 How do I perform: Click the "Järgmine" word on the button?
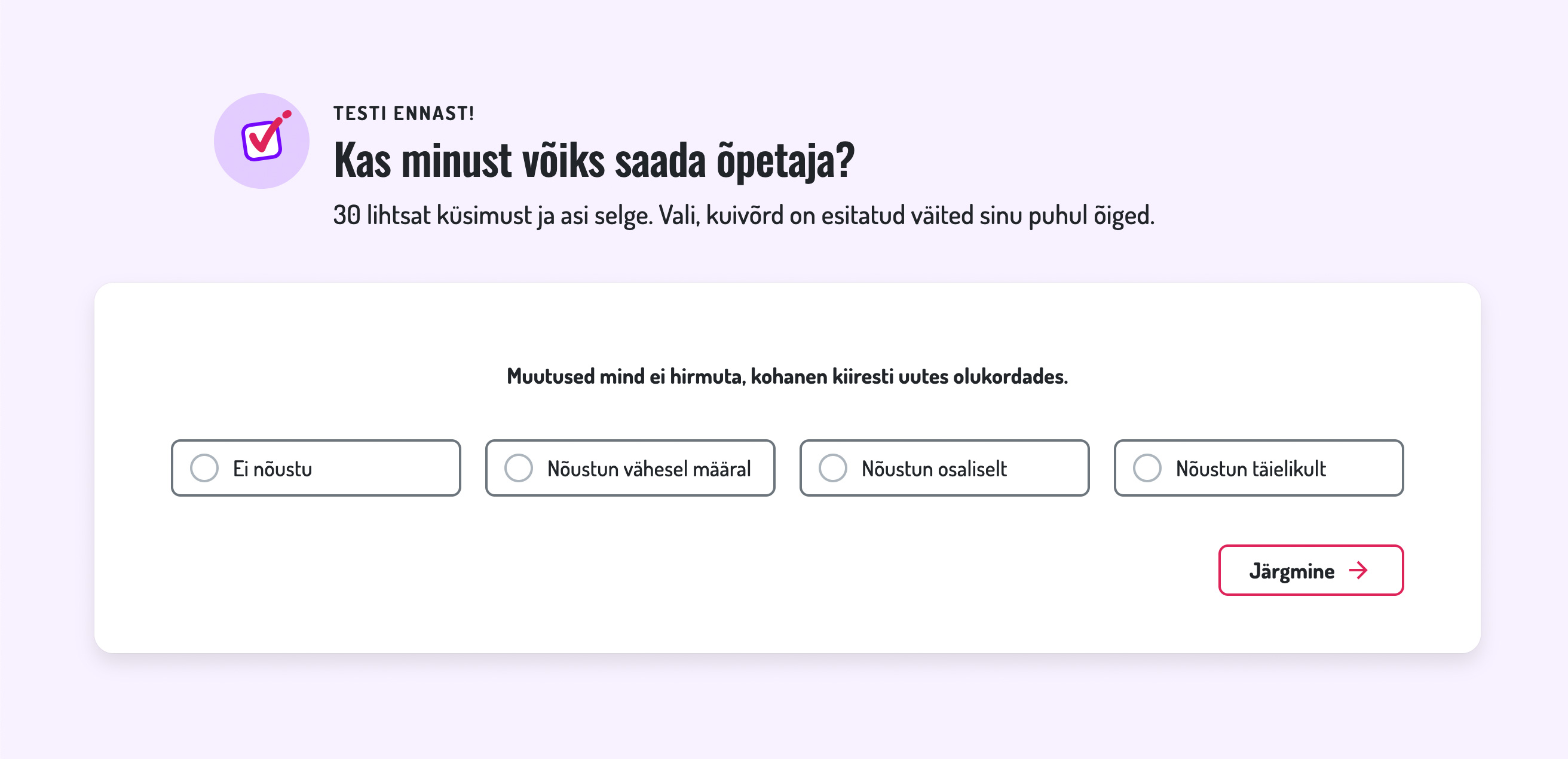point(1291,571)
